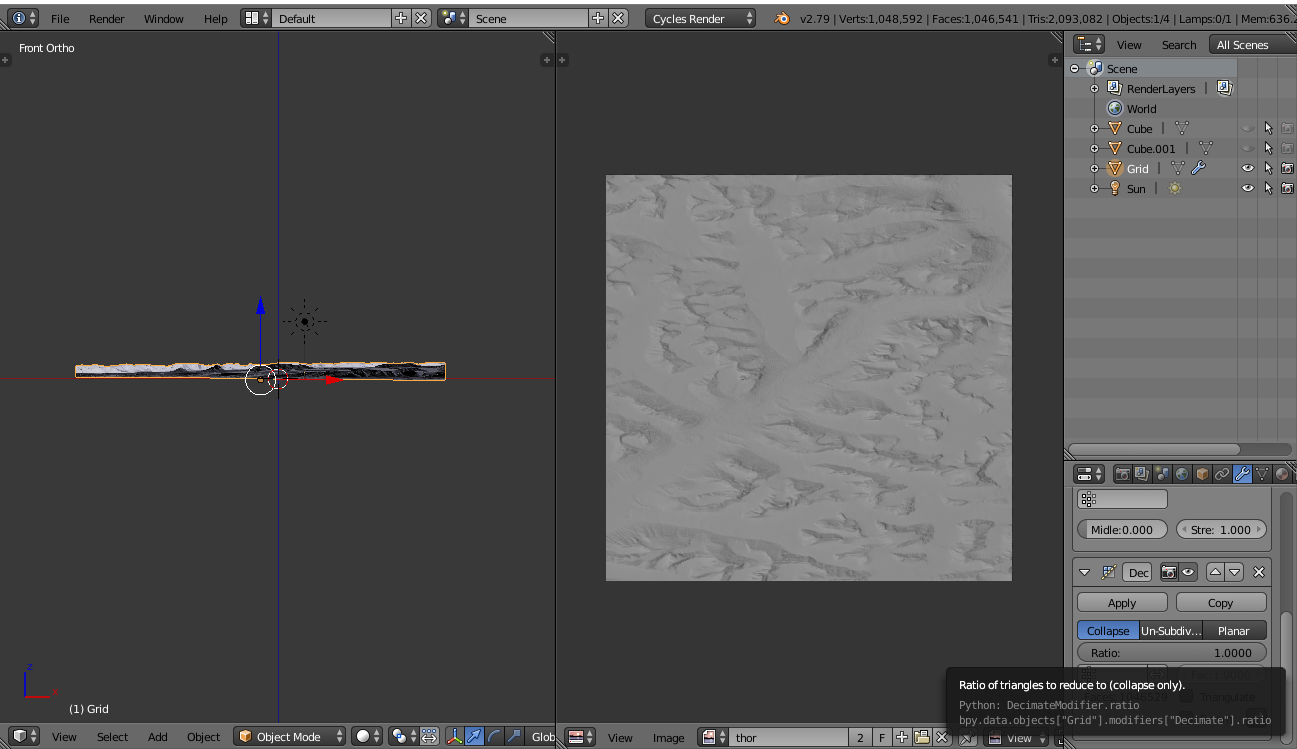This screenshot has width=1297, height=749.
Task: Open the World properties globe tab
Action: click(x=1182, y=474)
